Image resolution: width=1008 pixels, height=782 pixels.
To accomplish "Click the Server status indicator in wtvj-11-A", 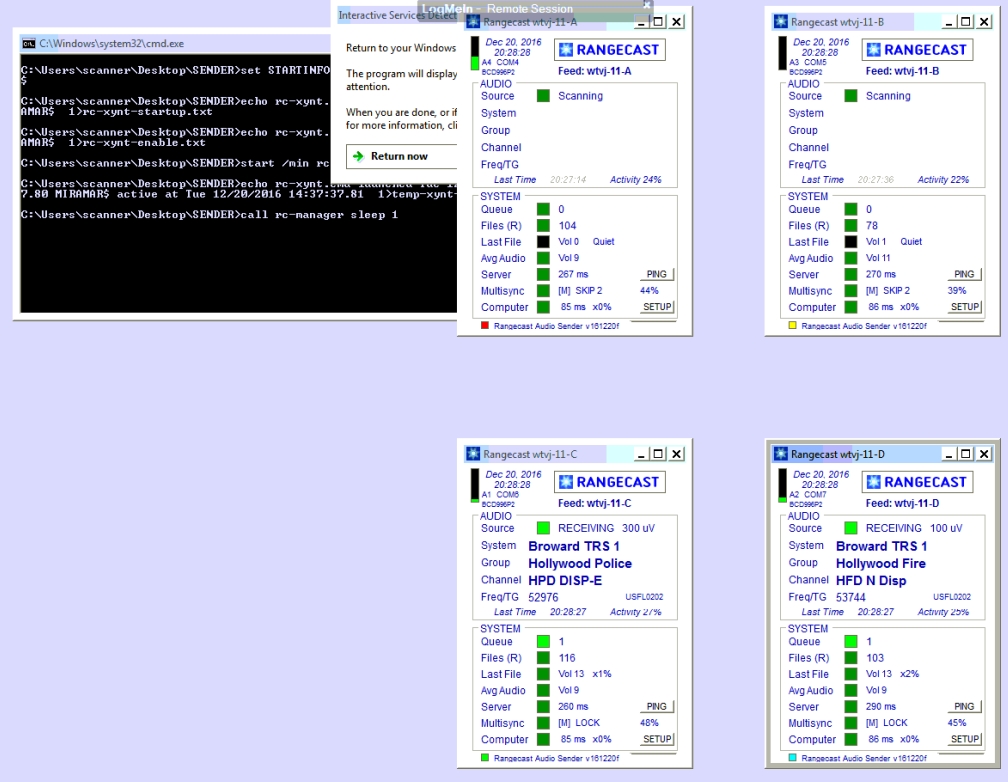I will tap(543, 275).
